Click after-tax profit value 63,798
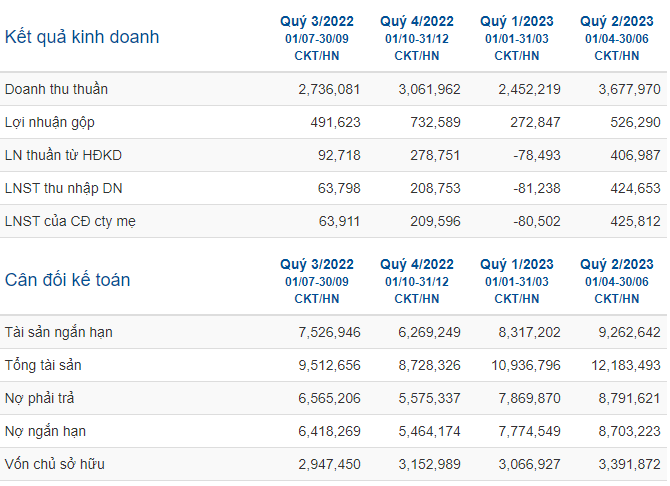Viewport: 670px width, 486px height. (339, 189)
